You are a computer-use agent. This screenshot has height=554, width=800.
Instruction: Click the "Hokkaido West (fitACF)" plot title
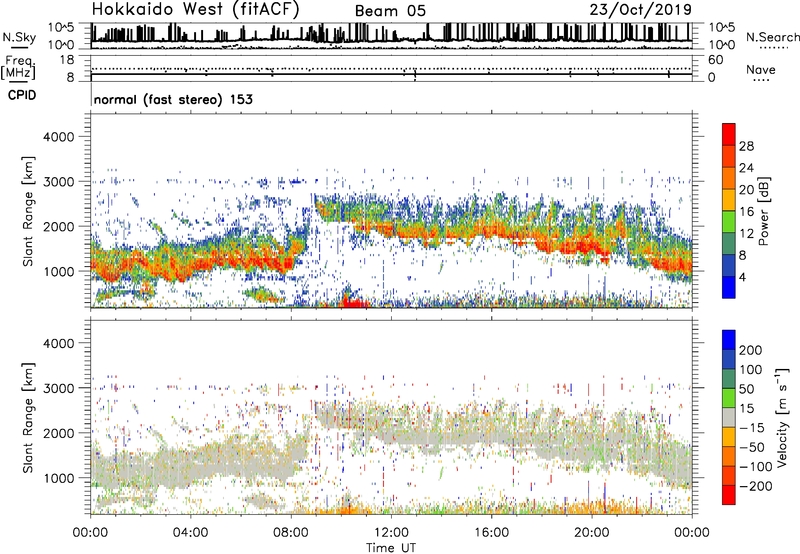(x=195, y=9)
